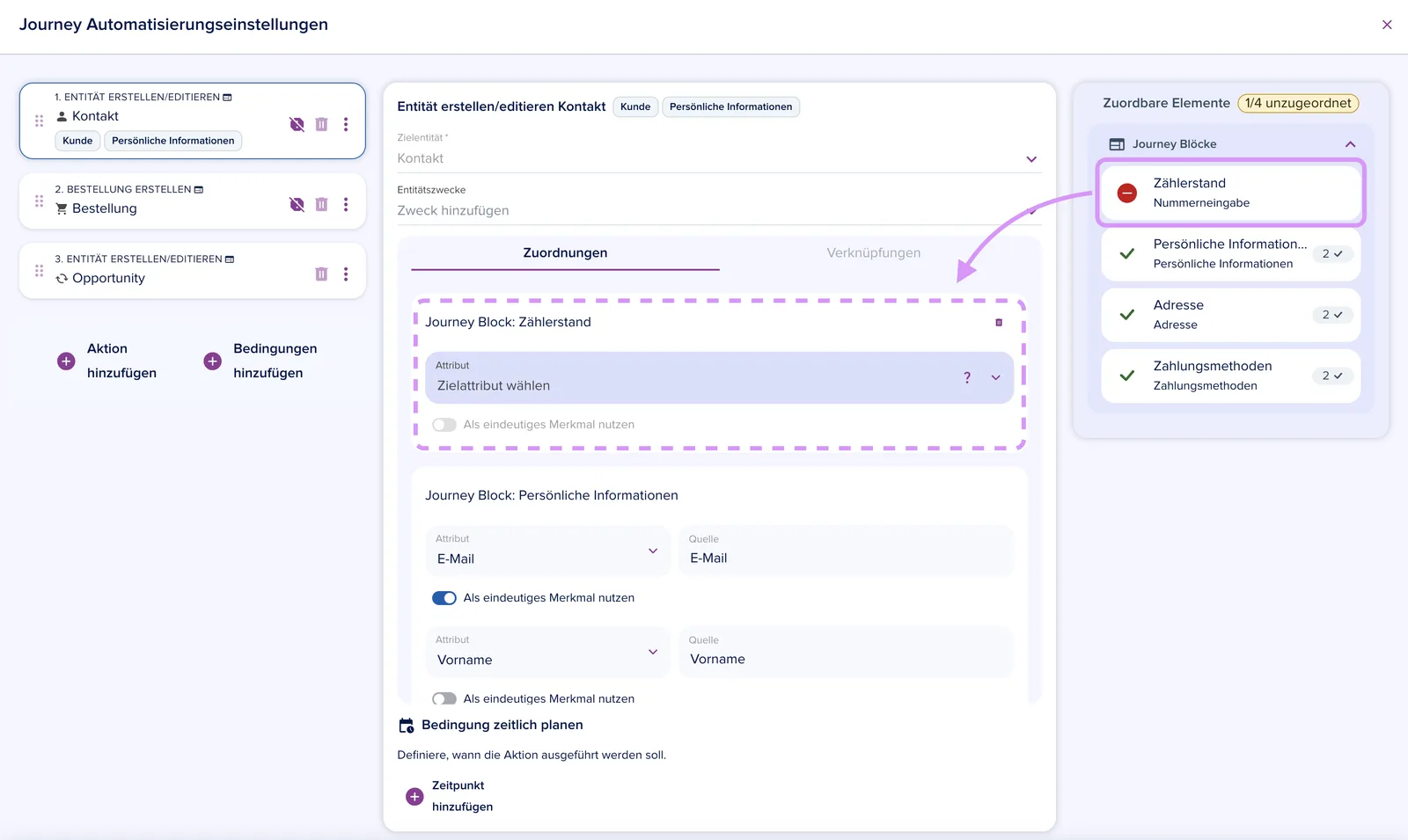This screenshot has width=1408, height=840.
Task: Close the Journey Automatisierungseinstellungen dialog
Action: pyautogui.click(x=1387, y=25)
